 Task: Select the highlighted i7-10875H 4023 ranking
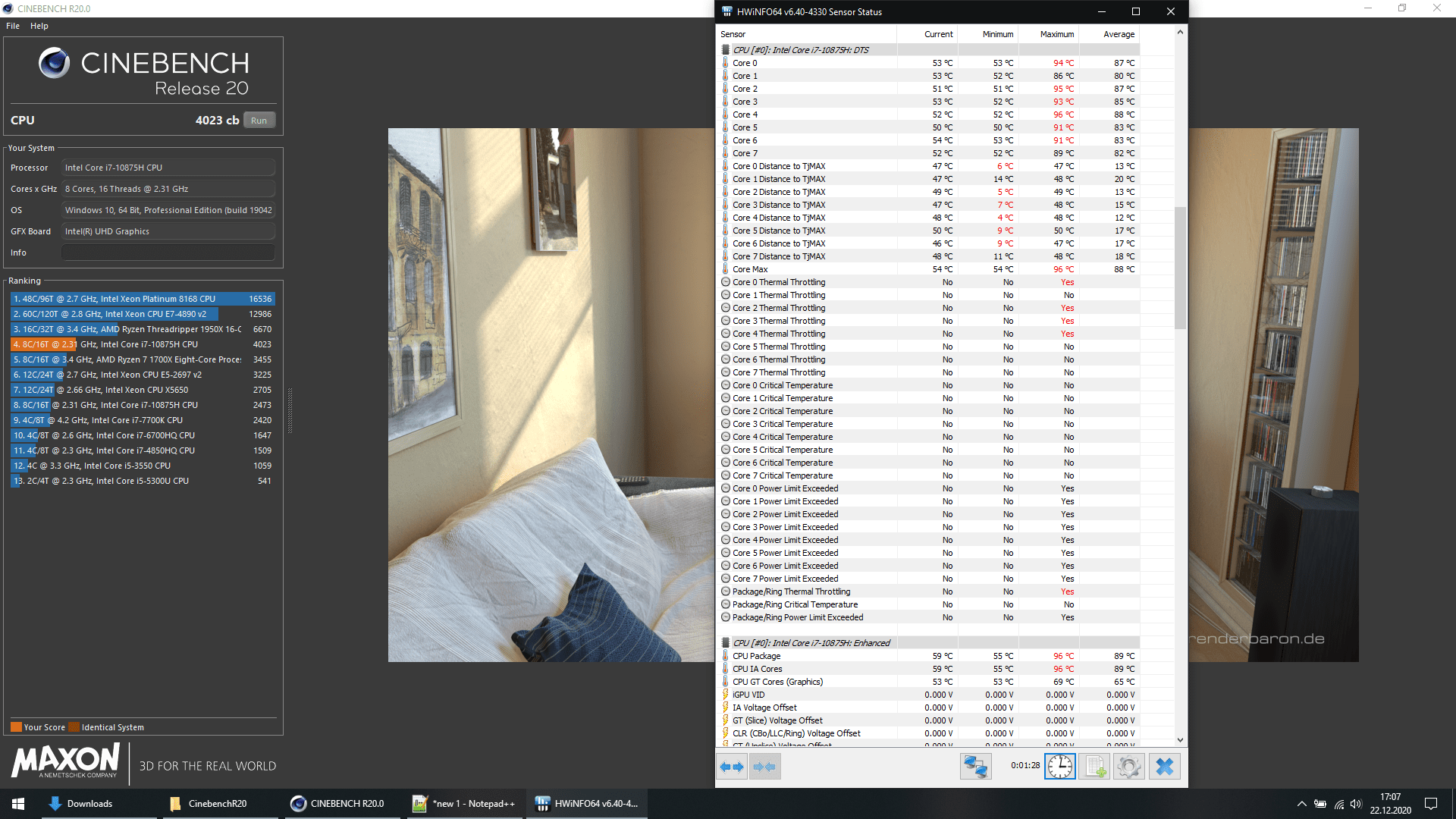tap(142, 344)
